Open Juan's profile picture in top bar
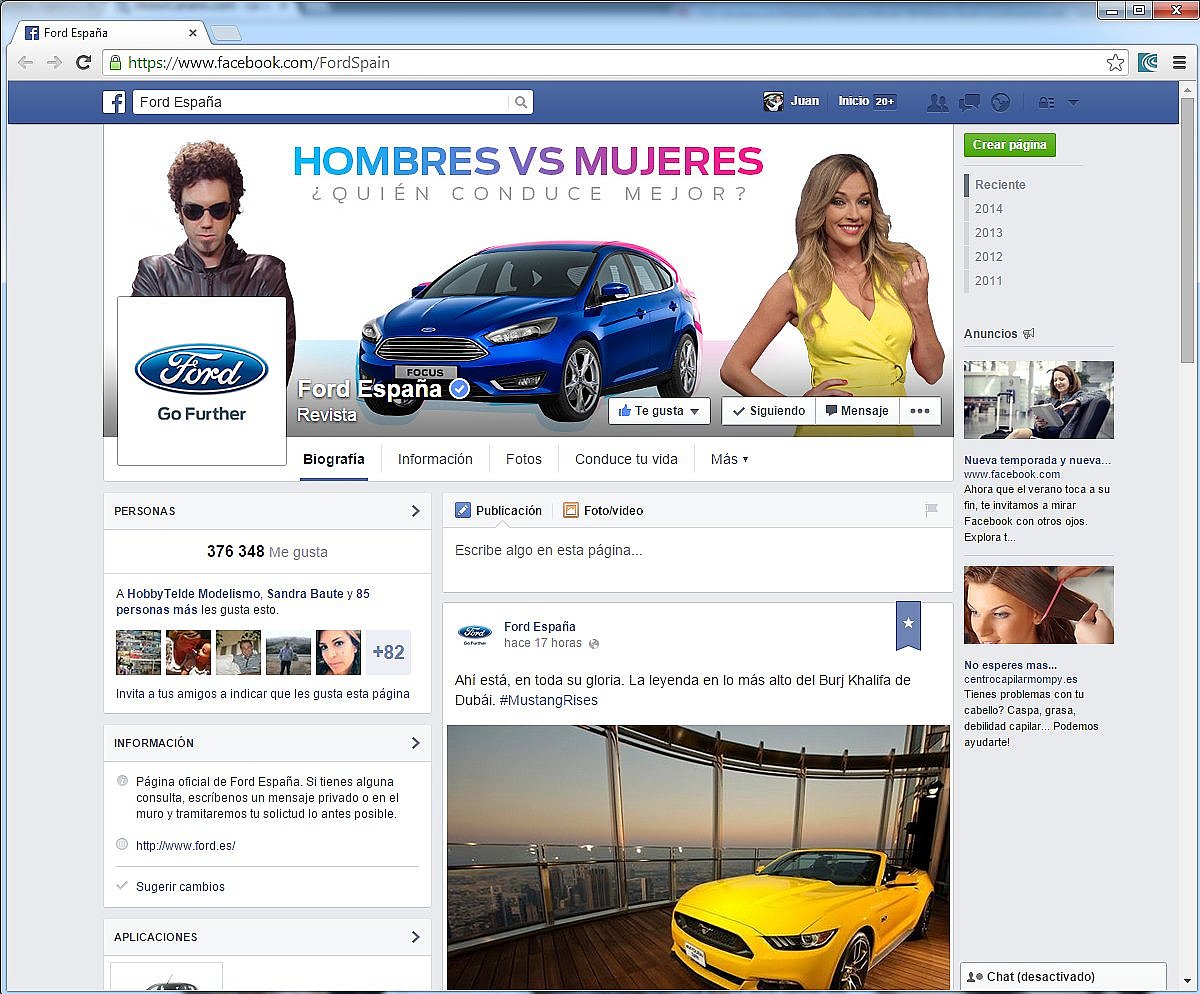Image resolution: width=1200 pixels, height=994 pixels. (x=773, y=101)
